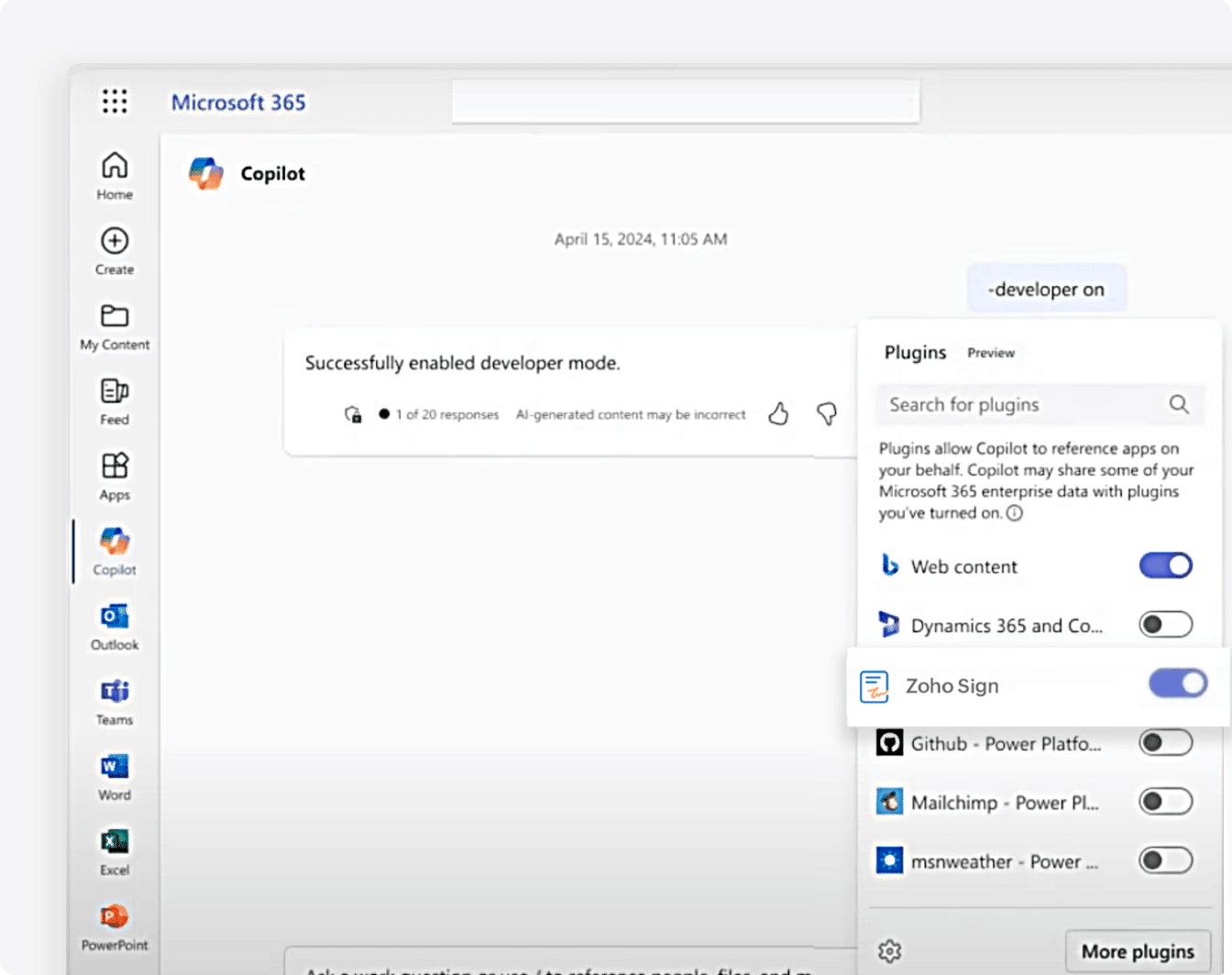Open plugin settings gear icon
The width and height of the screenshot is (1232, 975).
889,951
